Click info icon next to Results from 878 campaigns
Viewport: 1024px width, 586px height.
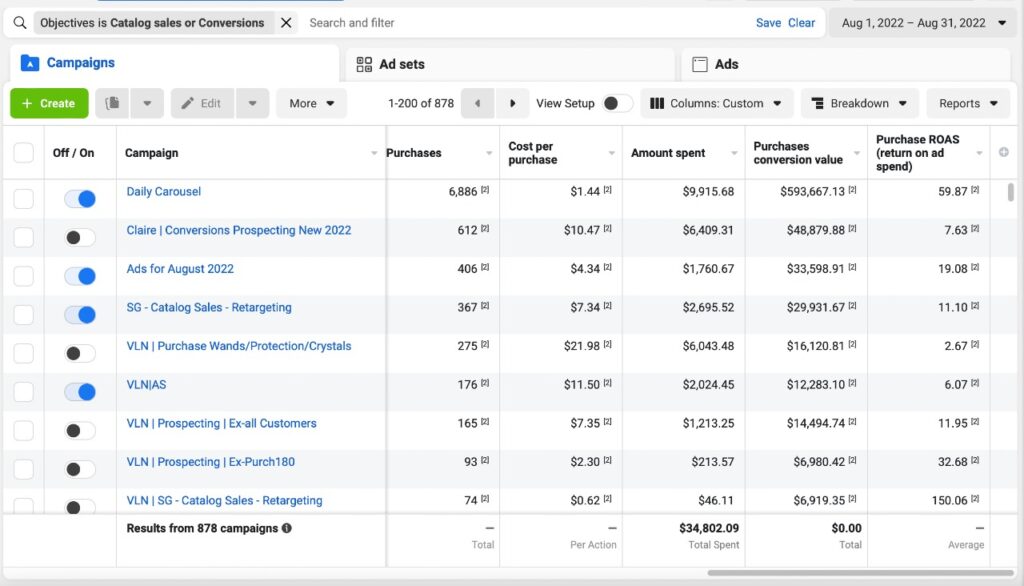click(x=287, y=528)
